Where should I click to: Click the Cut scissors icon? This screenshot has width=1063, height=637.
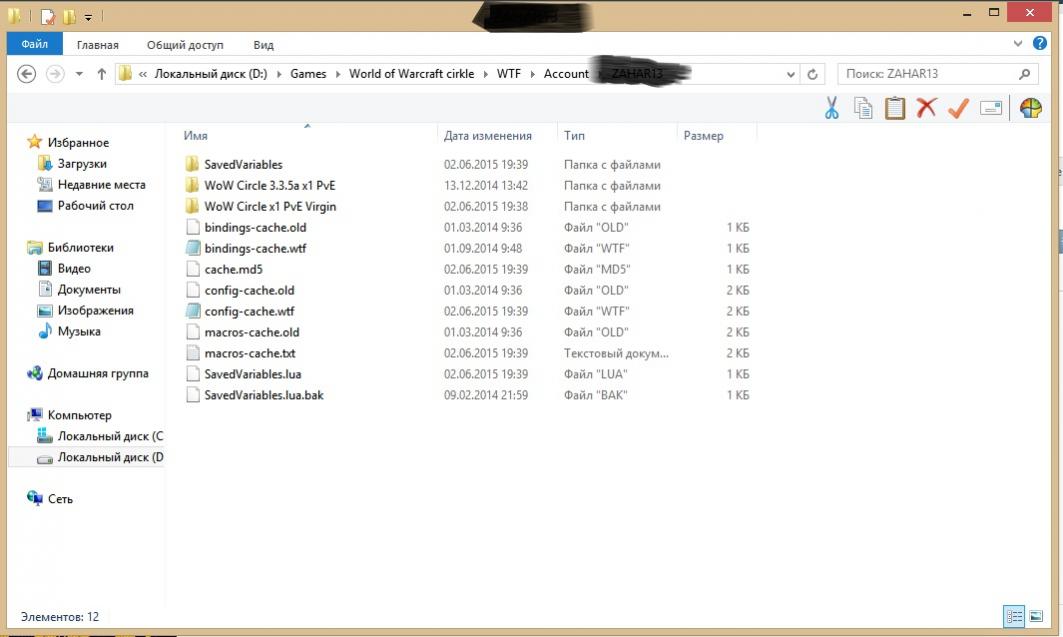pyautogui.click(x=831, y=108)
